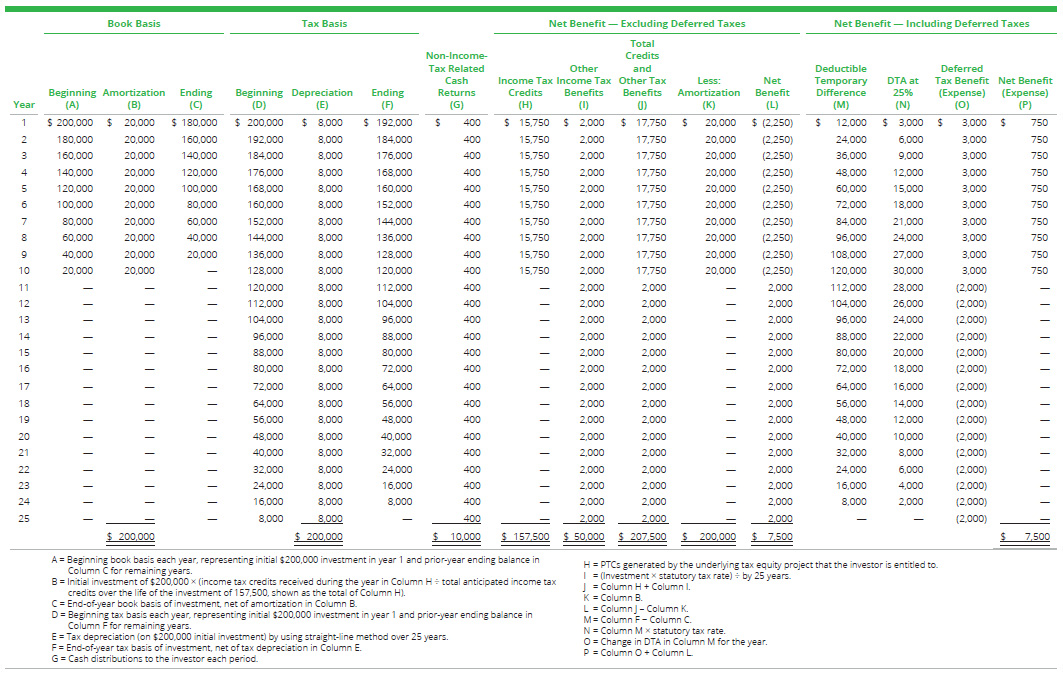Viewport: 1063px width, 675px height.
Task: Click Year 1 Beginning book basis $200,000 cell
Action: pos(72,122)
